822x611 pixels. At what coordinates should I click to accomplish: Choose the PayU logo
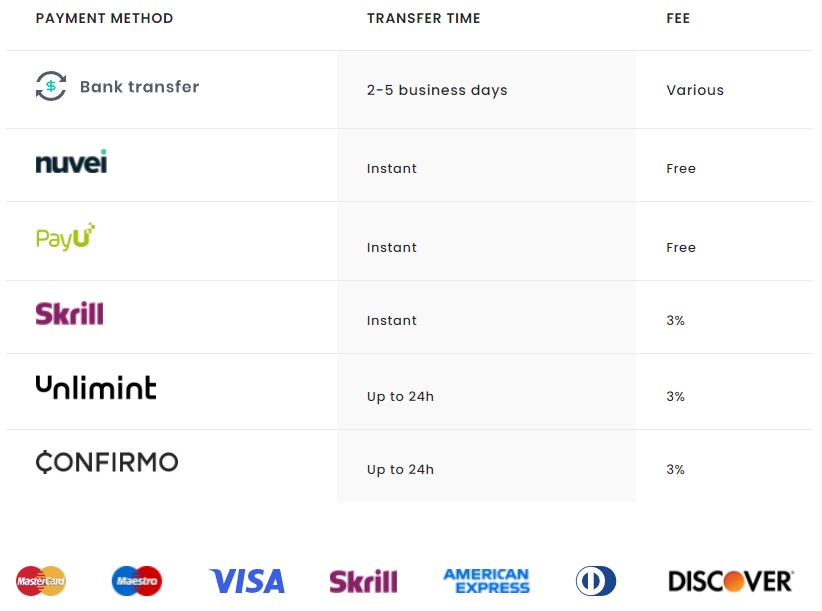tap(65, 237)
